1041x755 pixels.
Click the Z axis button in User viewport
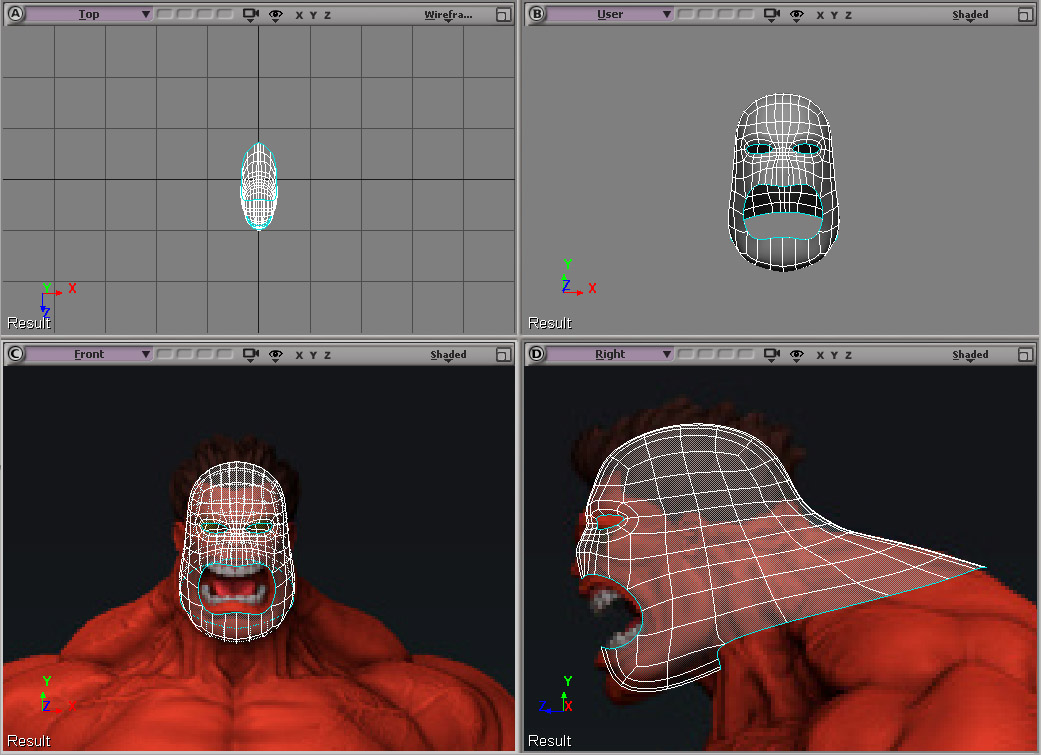click(x=848, y=15)
